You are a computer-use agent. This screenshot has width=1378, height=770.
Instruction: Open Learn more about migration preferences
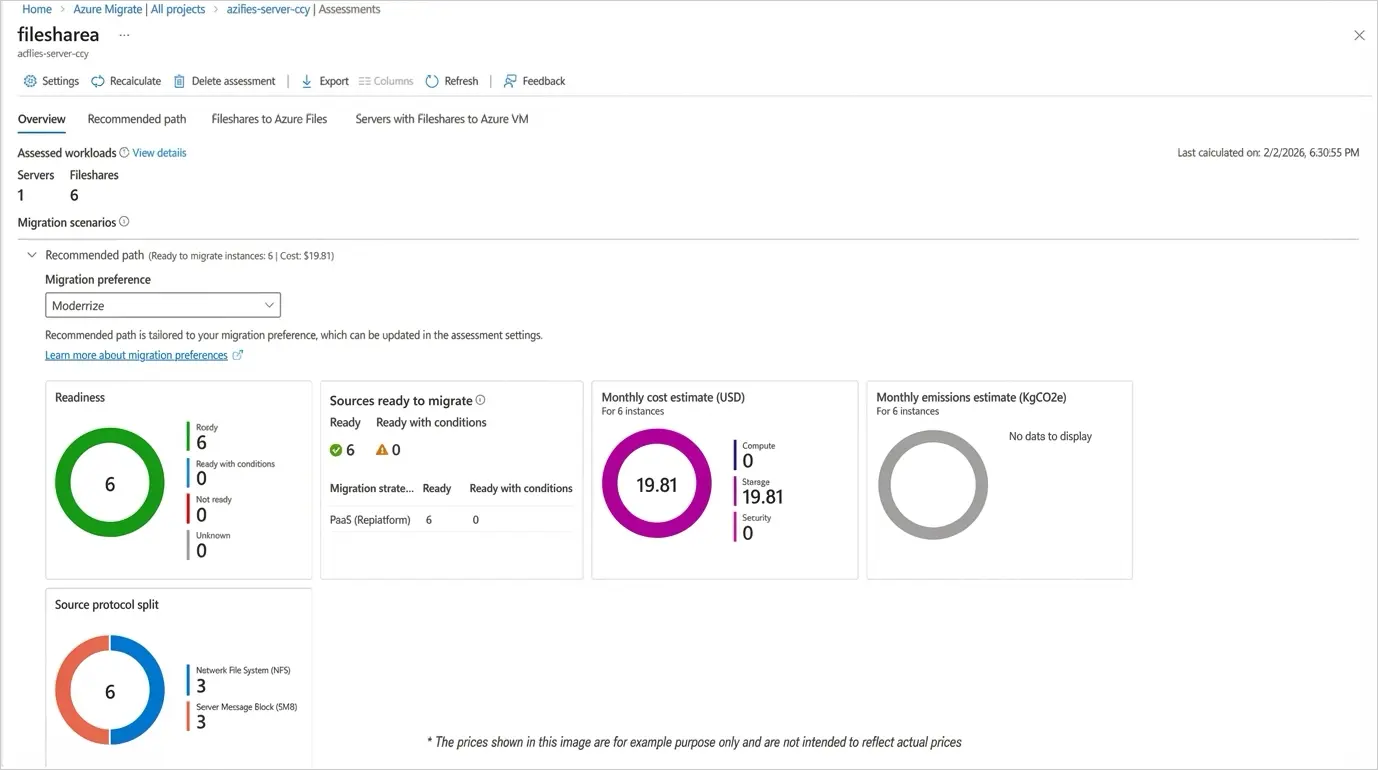click(x=135, y=354)
